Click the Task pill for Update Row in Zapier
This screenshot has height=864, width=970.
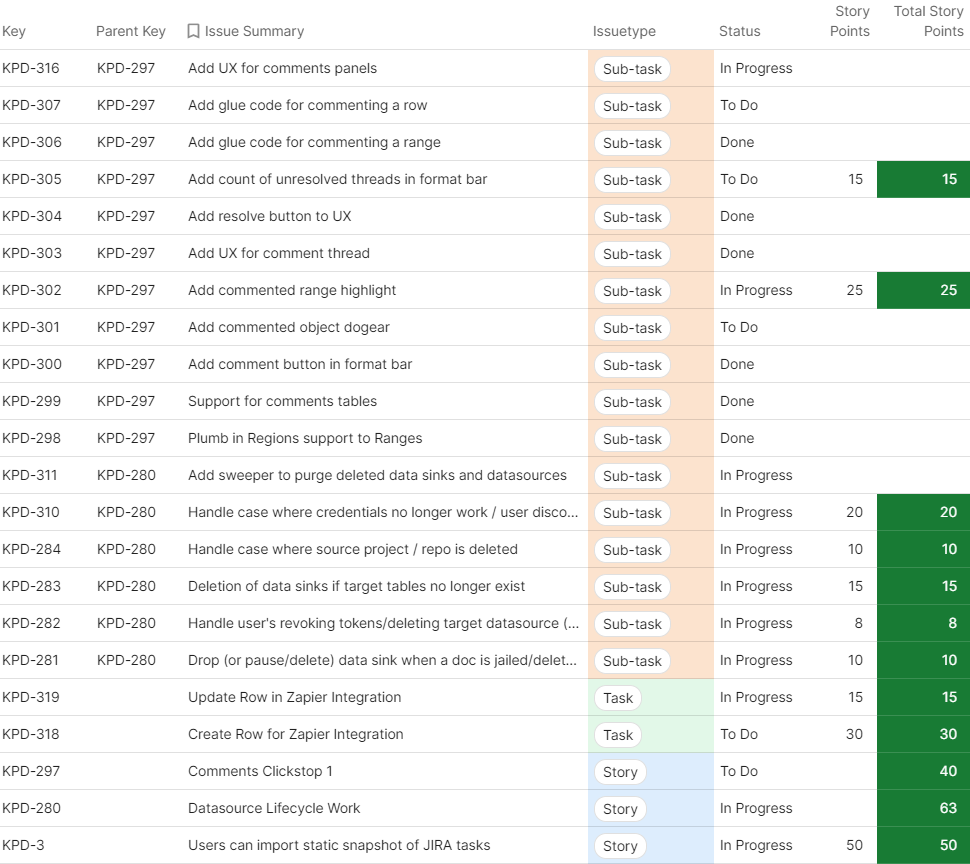(x=618, y=698)
